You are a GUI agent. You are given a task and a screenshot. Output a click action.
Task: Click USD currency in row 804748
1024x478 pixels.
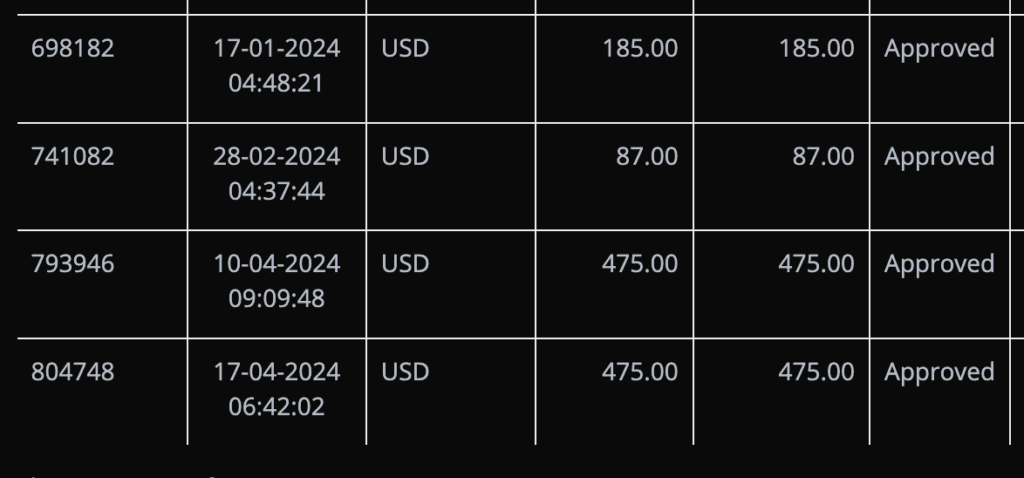click(x=405, y=372)
